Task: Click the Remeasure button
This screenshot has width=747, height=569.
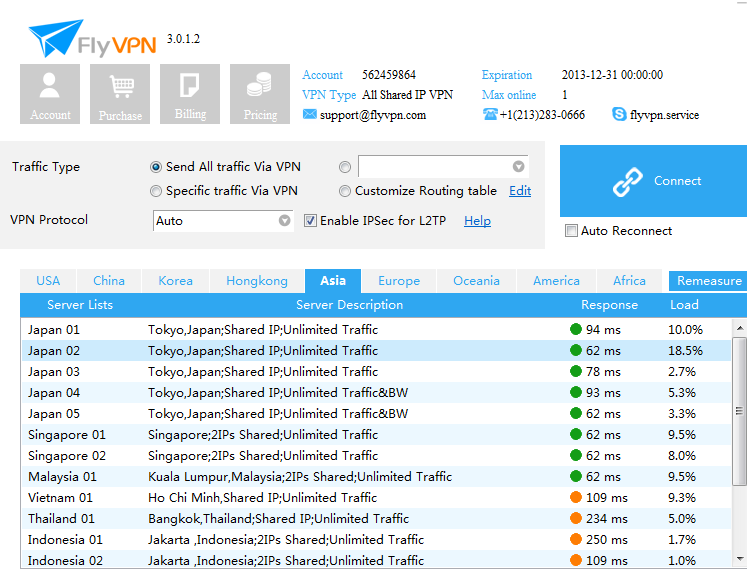Action: tap(708, 281)
